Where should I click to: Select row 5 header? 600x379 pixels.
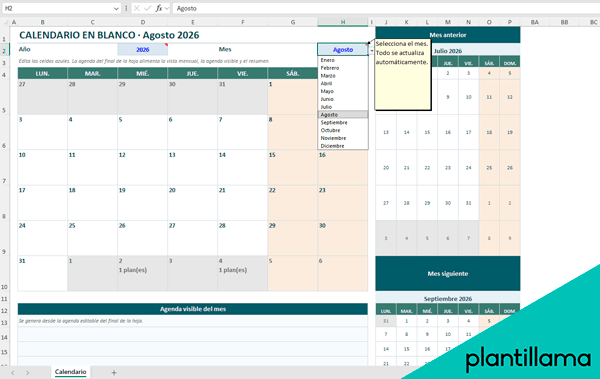coord(4,97)
